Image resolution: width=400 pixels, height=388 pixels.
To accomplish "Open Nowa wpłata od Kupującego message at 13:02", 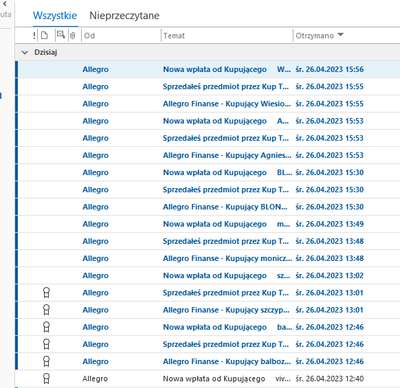I will (x=208, y=275).
